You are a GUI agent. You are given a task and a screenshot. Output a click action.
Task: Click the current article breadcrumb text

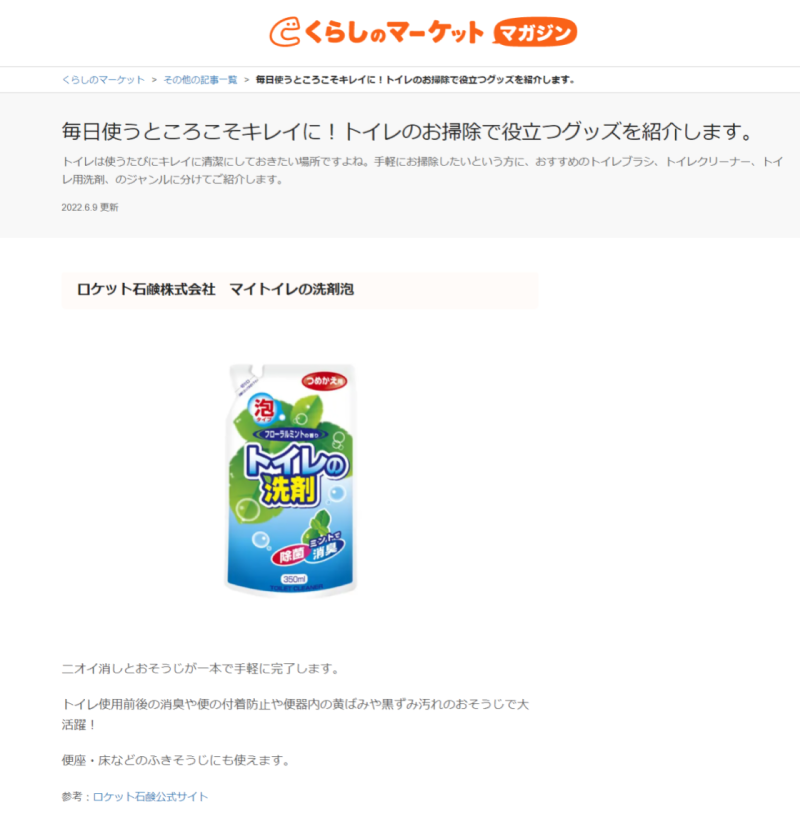click(x=415, y=80)
